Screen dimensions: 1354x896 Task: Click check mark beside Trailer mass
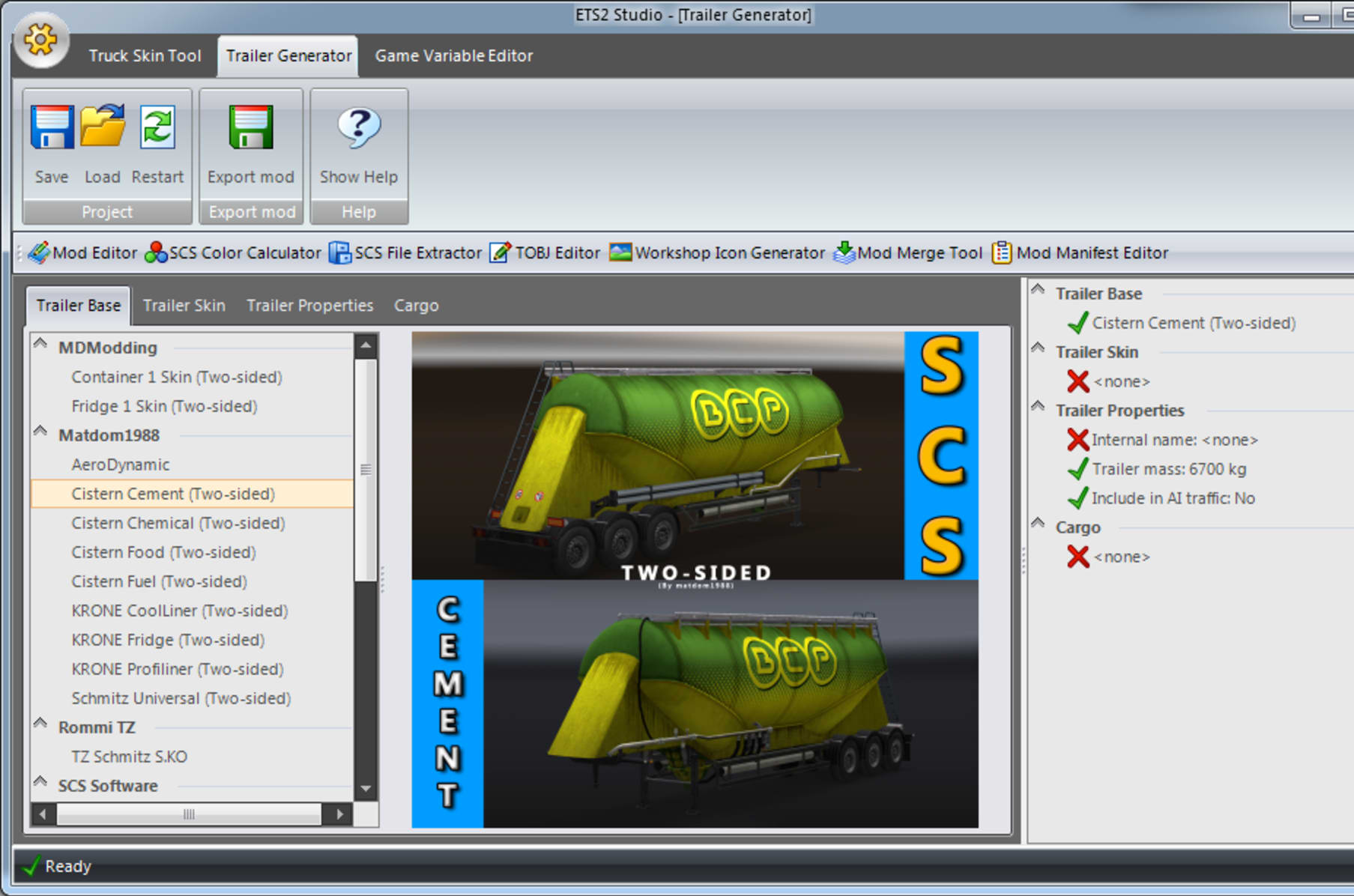tap(1078, 469)
